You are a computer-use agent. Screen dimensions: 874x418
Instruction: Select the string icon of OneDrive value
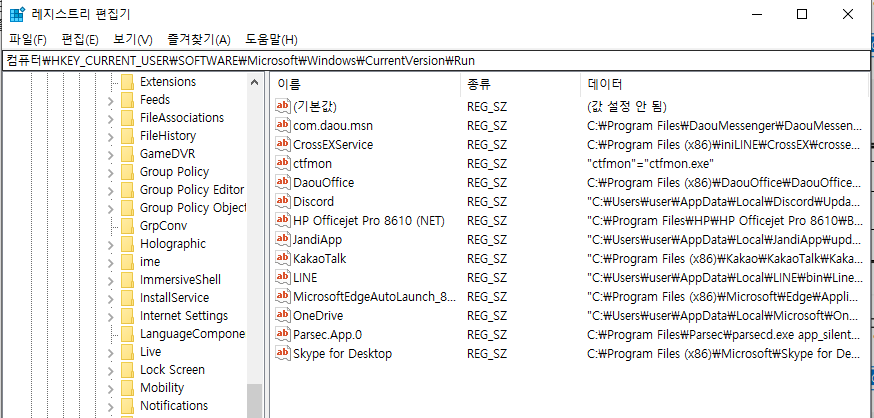coord(284,315)
